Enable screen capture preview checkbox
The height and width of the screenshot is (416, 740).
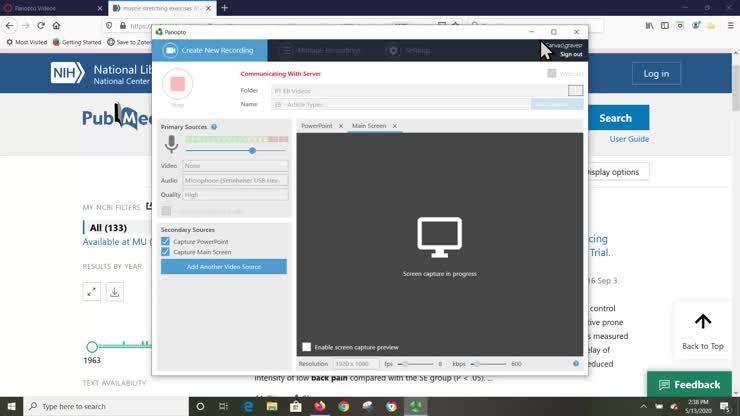pos(307,347)
